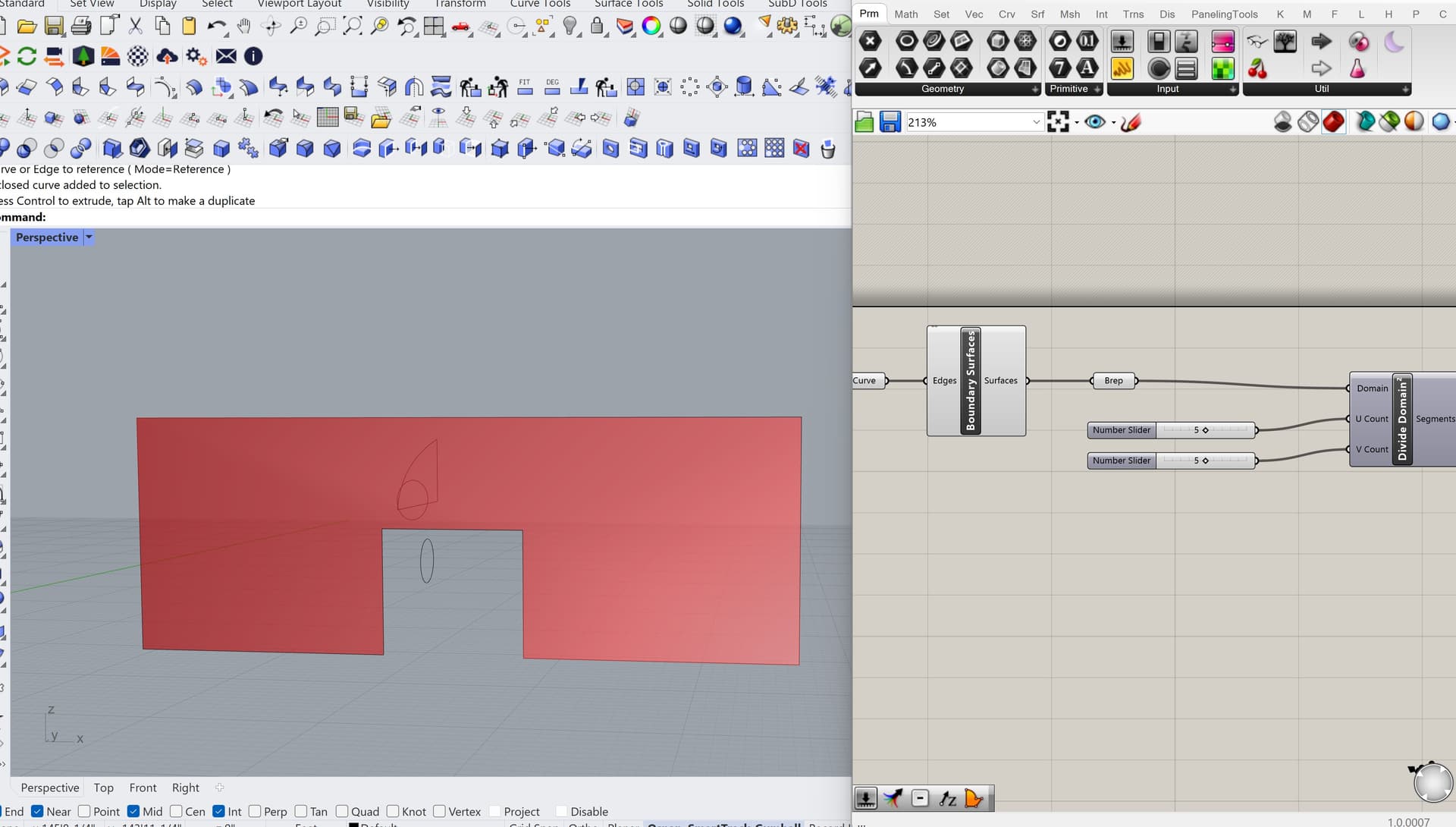Check the Project osnap option
The image size is (1456, 827).
[496, 811]
